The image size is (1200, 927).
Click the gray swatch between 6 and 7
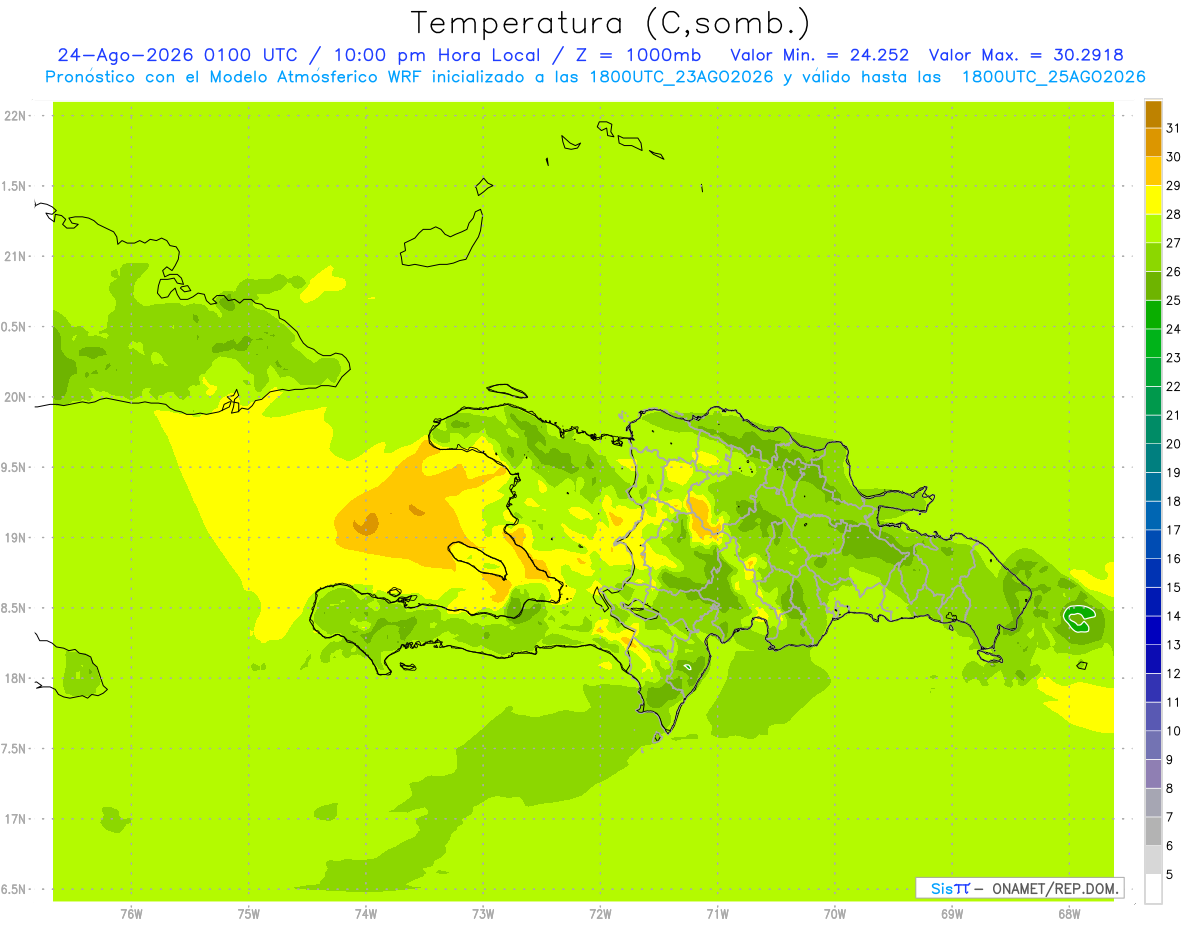(1153, 831)
